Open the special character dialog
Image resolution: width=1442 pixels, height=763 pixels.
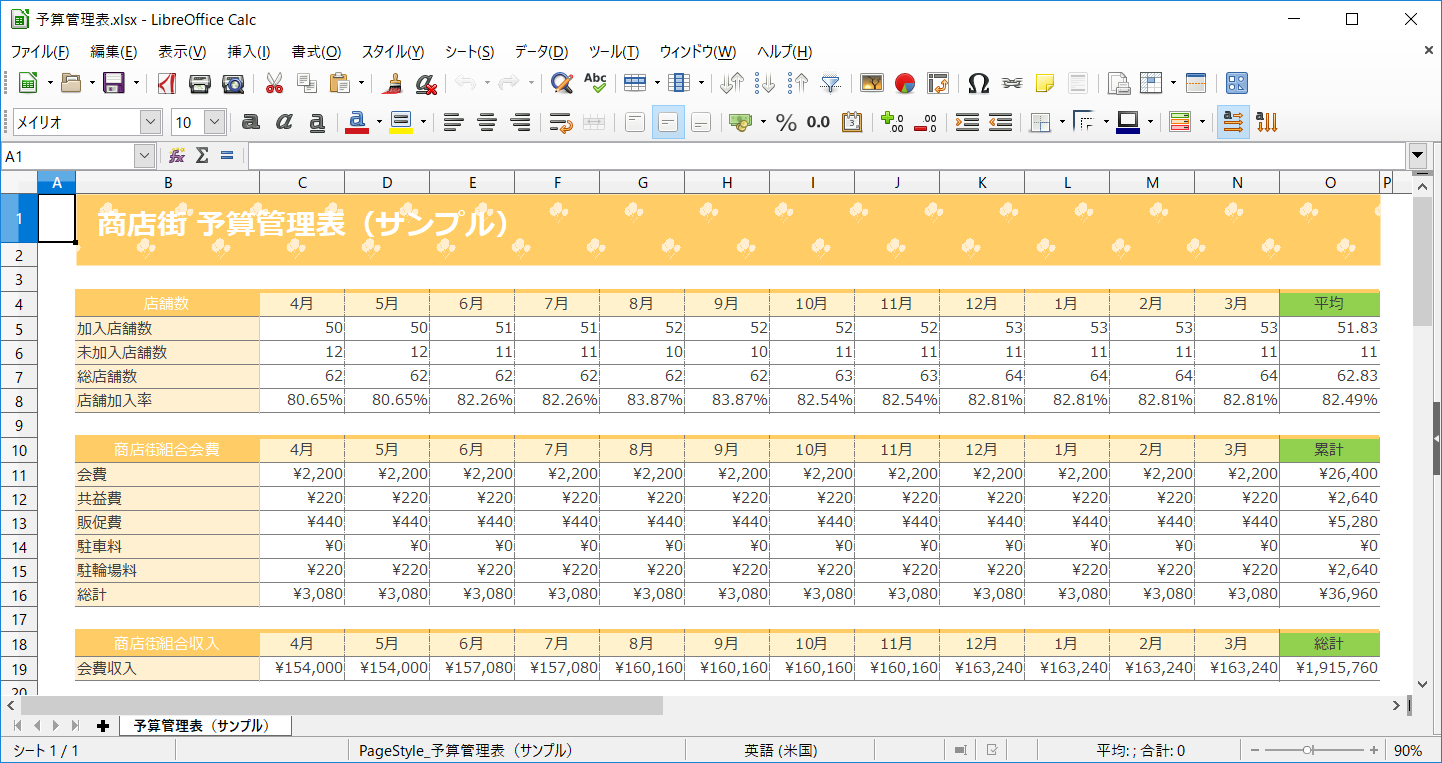click(978, 83)
